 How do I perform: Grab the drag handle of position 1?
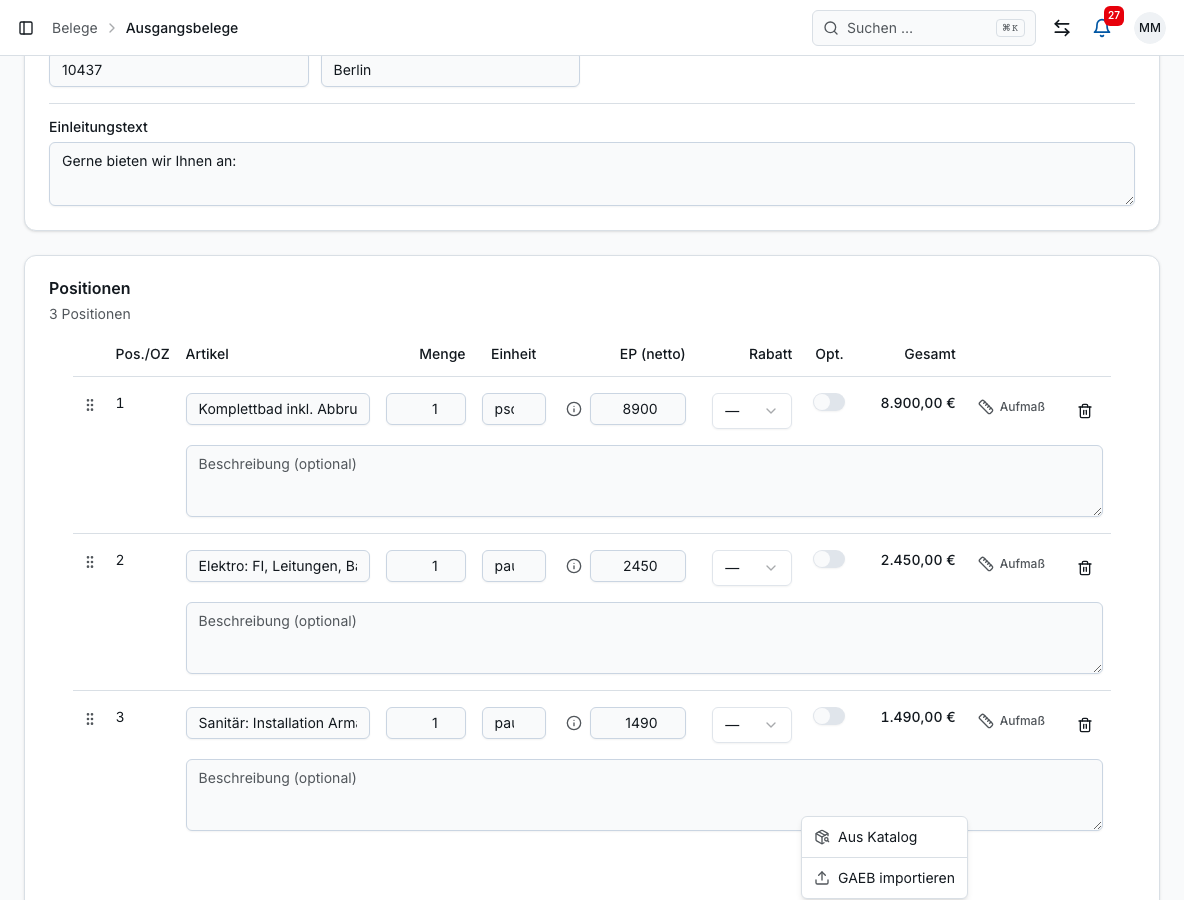[90, 405]
